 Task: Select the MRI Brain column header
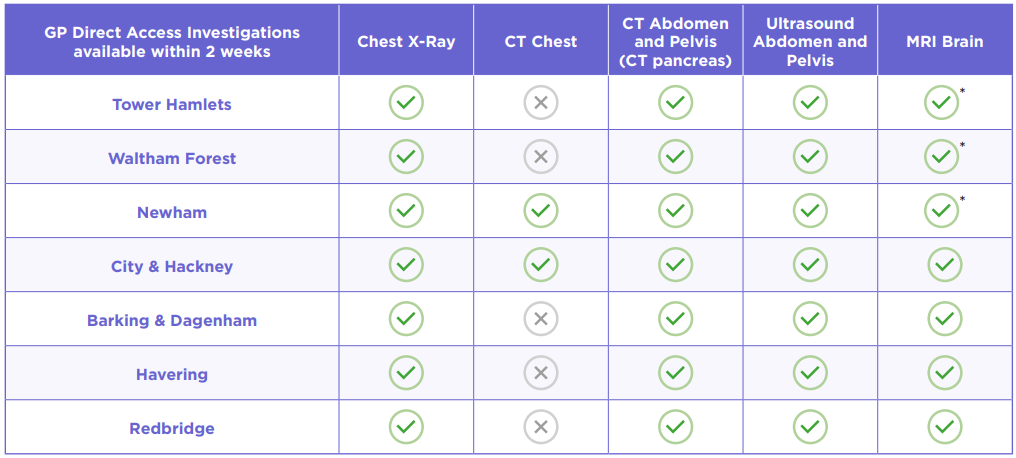[944, 42]
